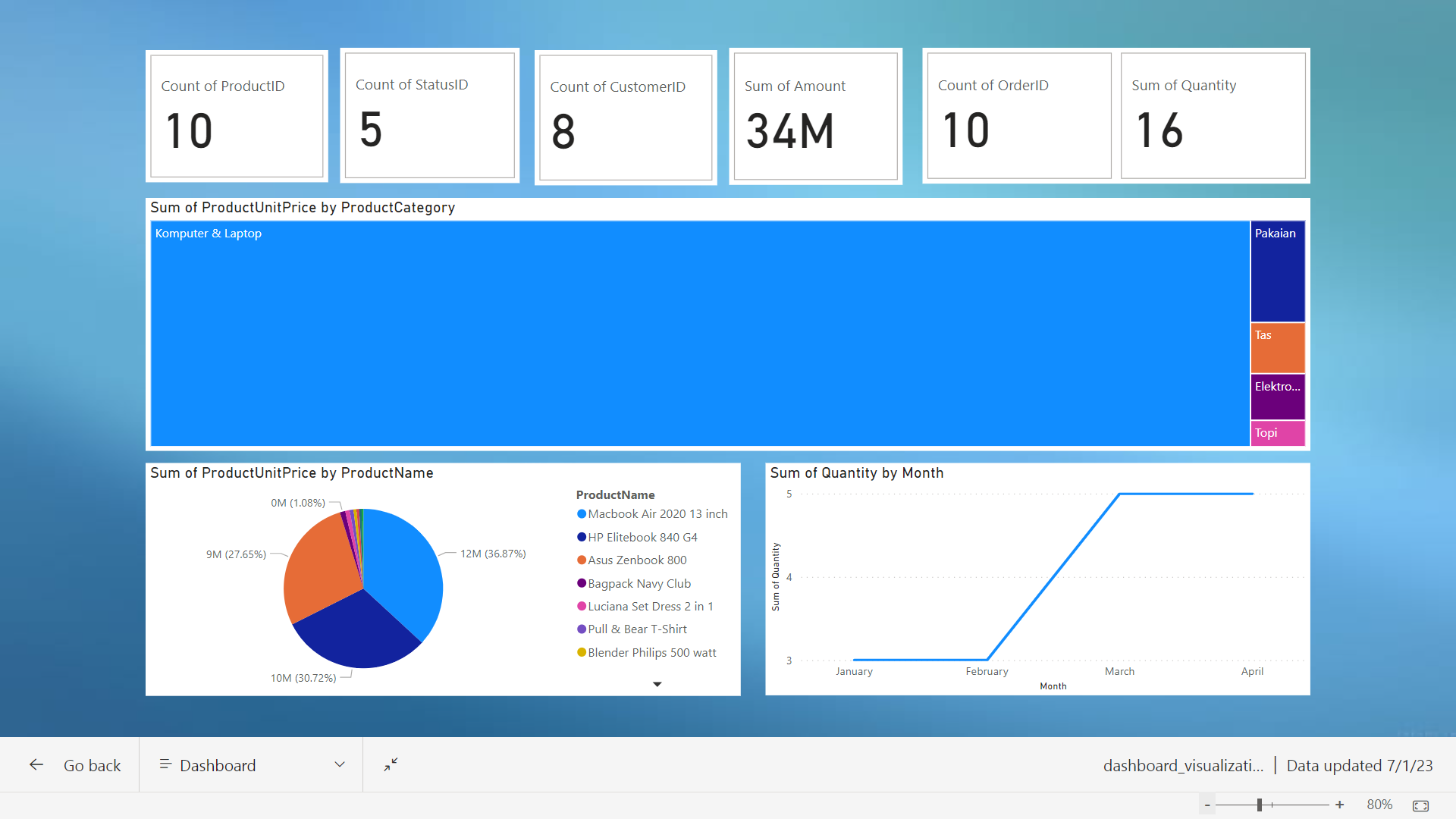
Task: Select Asus Zenbook 800 legend item
Action: coord(636,560)
